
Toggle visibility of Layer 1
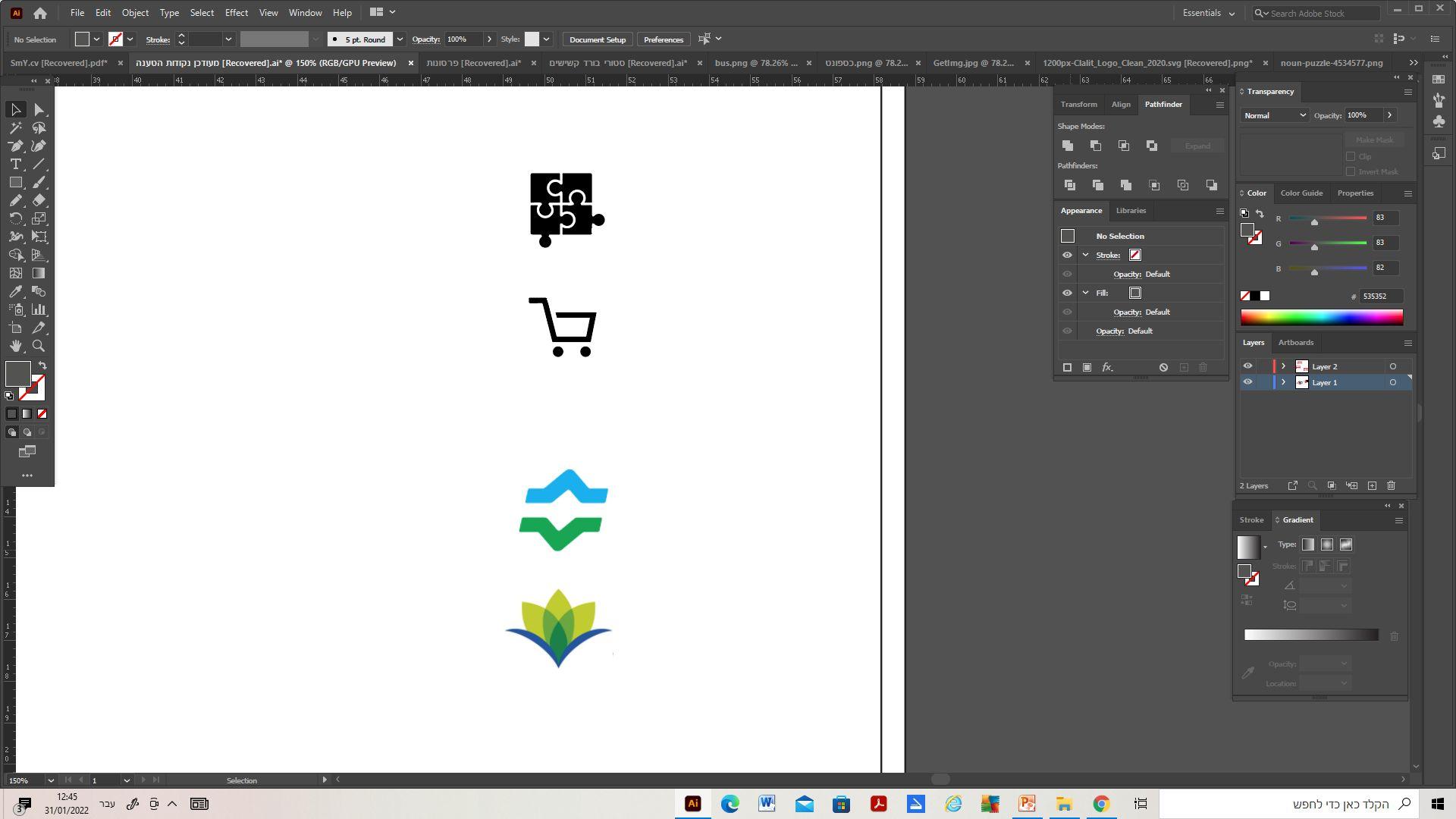click(x=1247, y=383)
